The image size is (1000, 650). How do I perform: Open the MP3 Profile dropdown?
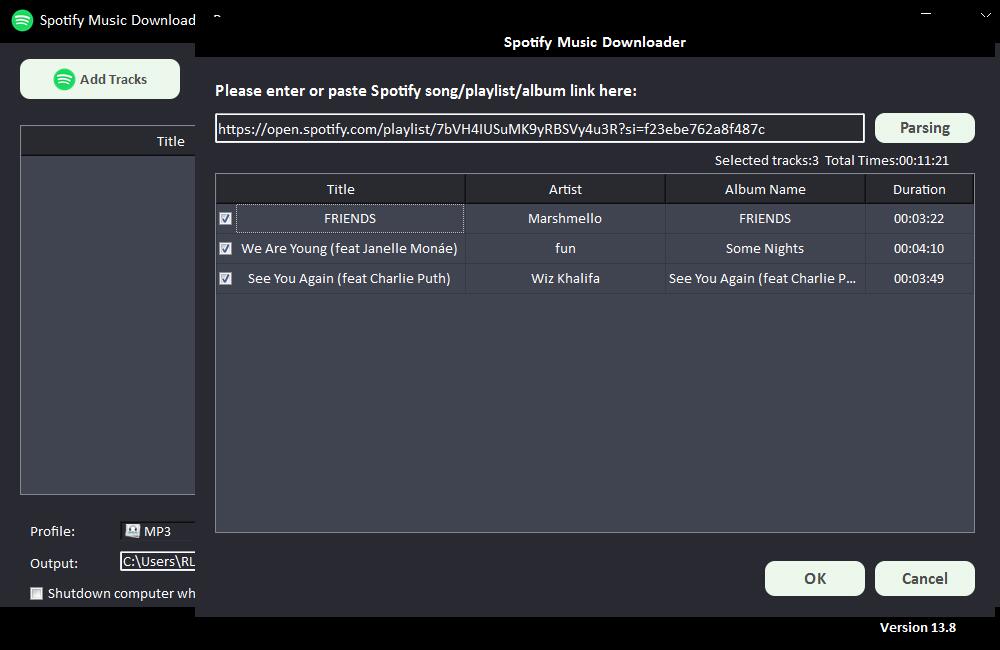pyautogui.click(x=158, y=531)
